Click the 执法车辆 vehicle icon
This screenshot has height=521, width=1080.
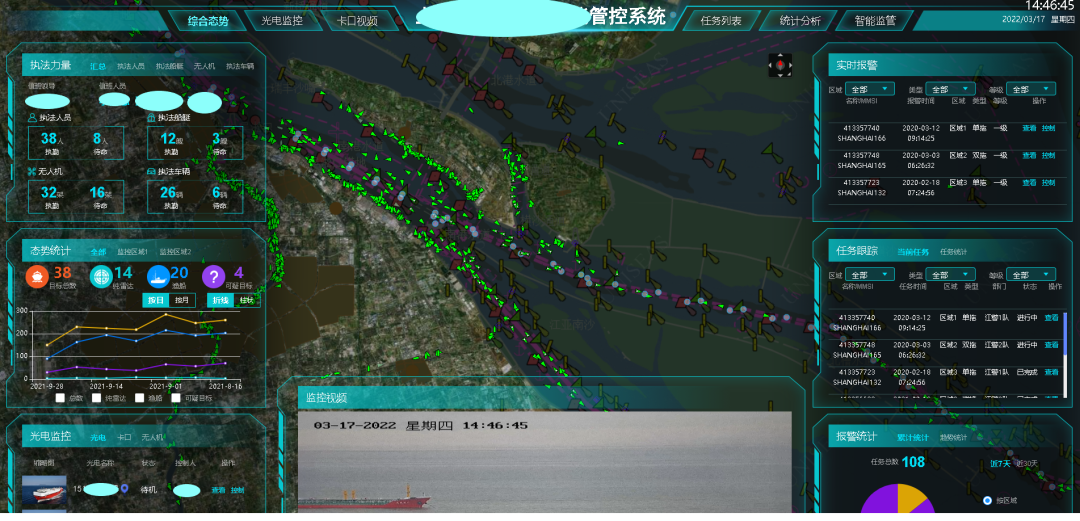point(150,172)
